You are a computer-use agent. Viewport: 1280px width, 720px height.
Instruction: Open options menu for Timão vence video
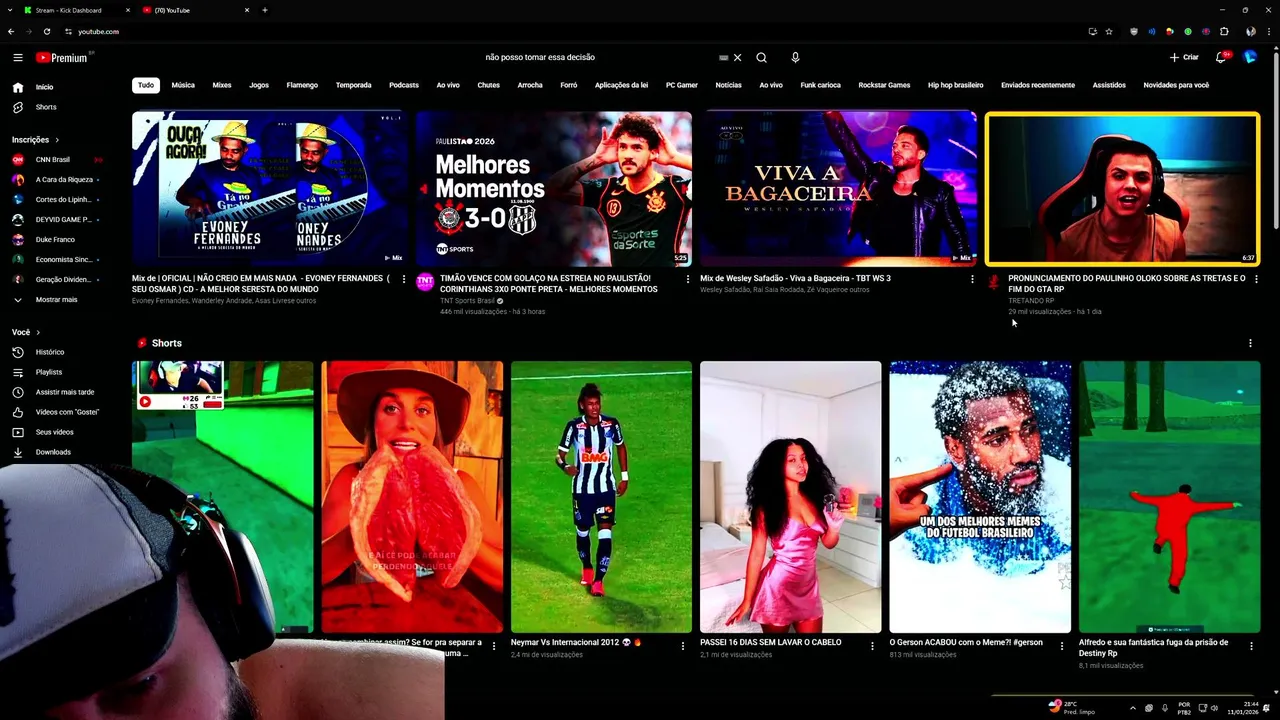click(688, 279)
